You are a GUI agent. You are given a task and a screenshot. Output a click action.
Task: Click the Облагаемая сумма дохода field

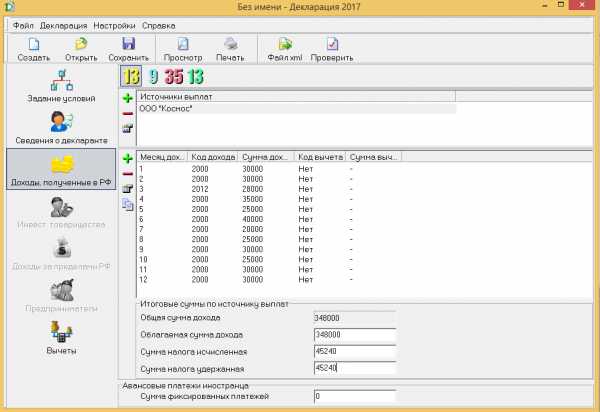click(x=355, y=335)
